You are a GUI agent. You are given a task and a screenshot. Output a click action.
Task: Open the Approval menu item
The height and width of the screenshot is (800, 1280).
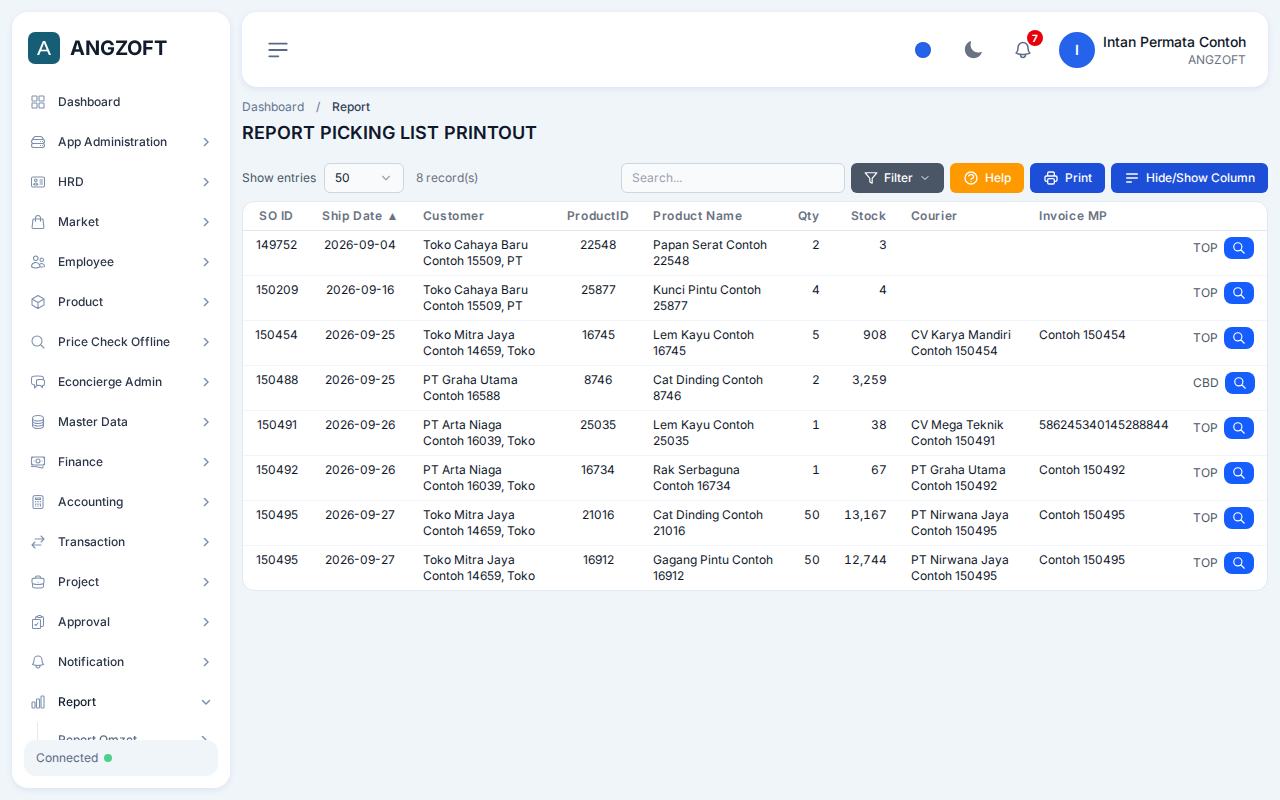click(121, 622)
